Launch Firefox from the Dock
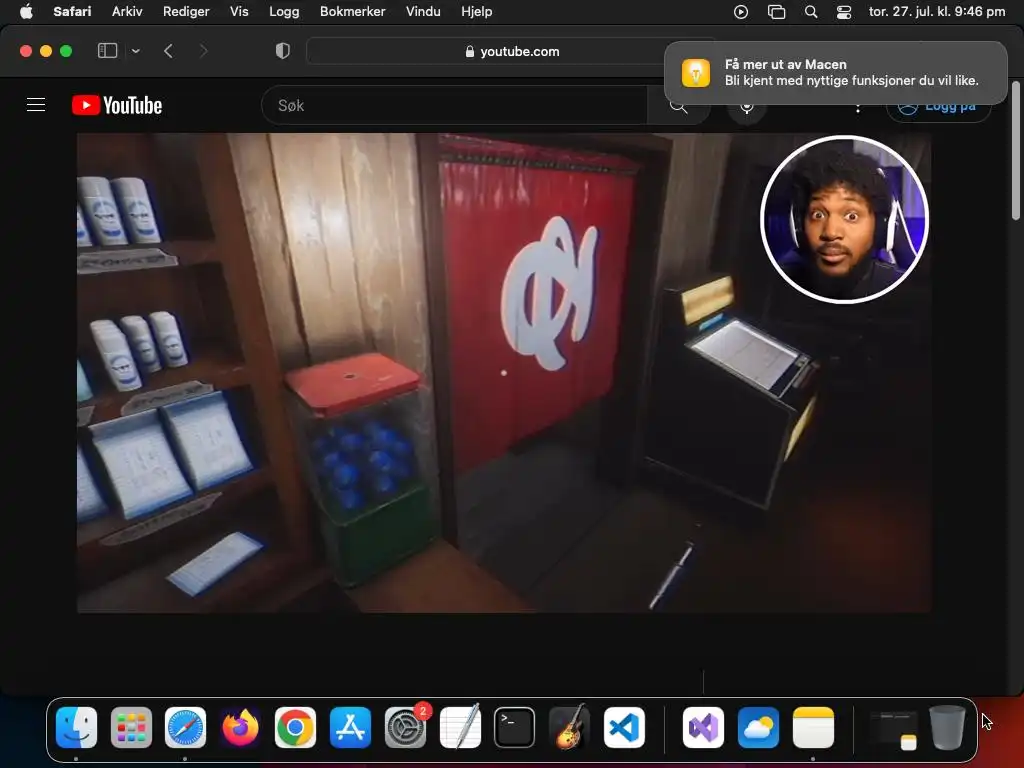Screen dimensions: 1024x768 pyautogui.click(x=240, y=728)
